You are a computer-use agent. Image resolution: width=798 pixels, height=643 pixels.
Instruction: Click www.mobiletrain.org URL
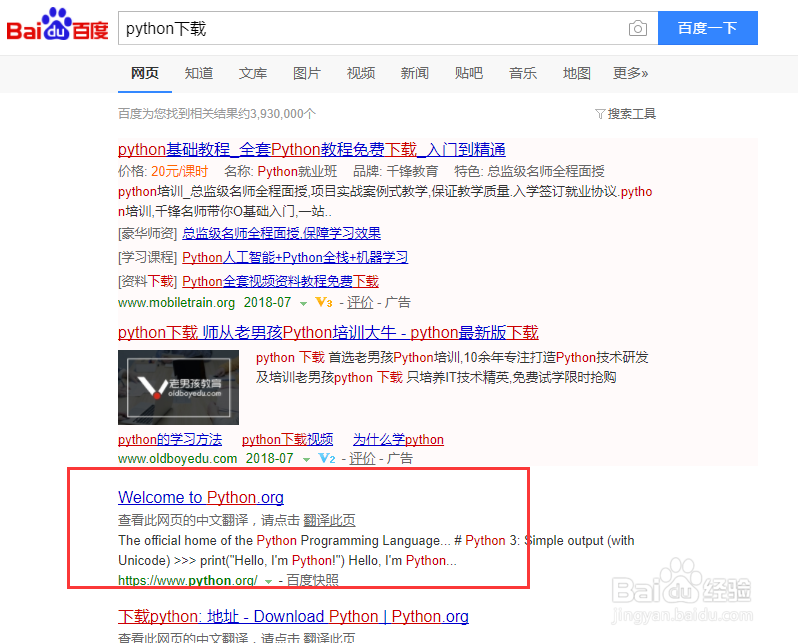click(177, 303)
